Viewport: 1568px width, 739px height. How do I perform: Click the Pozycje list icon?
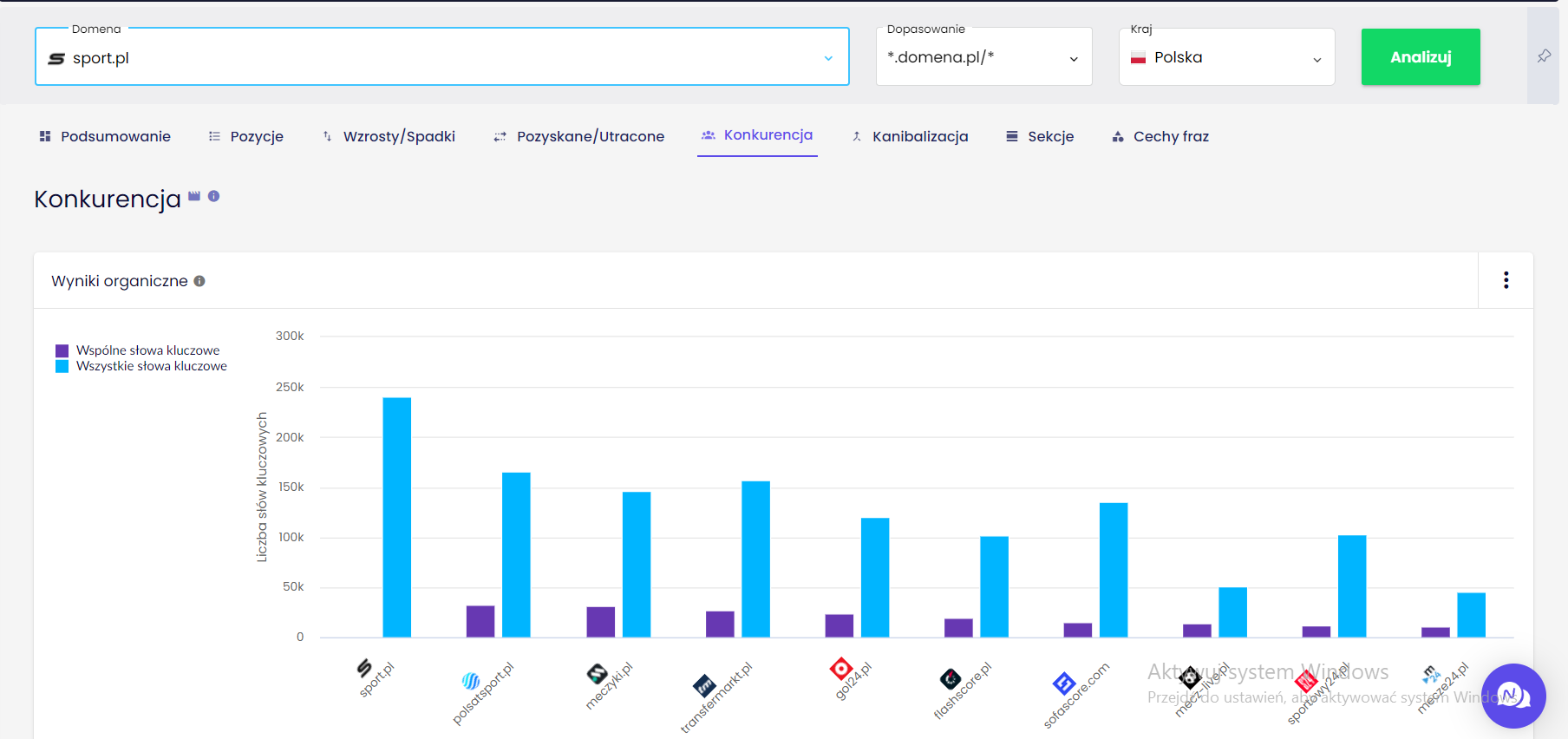214,136
